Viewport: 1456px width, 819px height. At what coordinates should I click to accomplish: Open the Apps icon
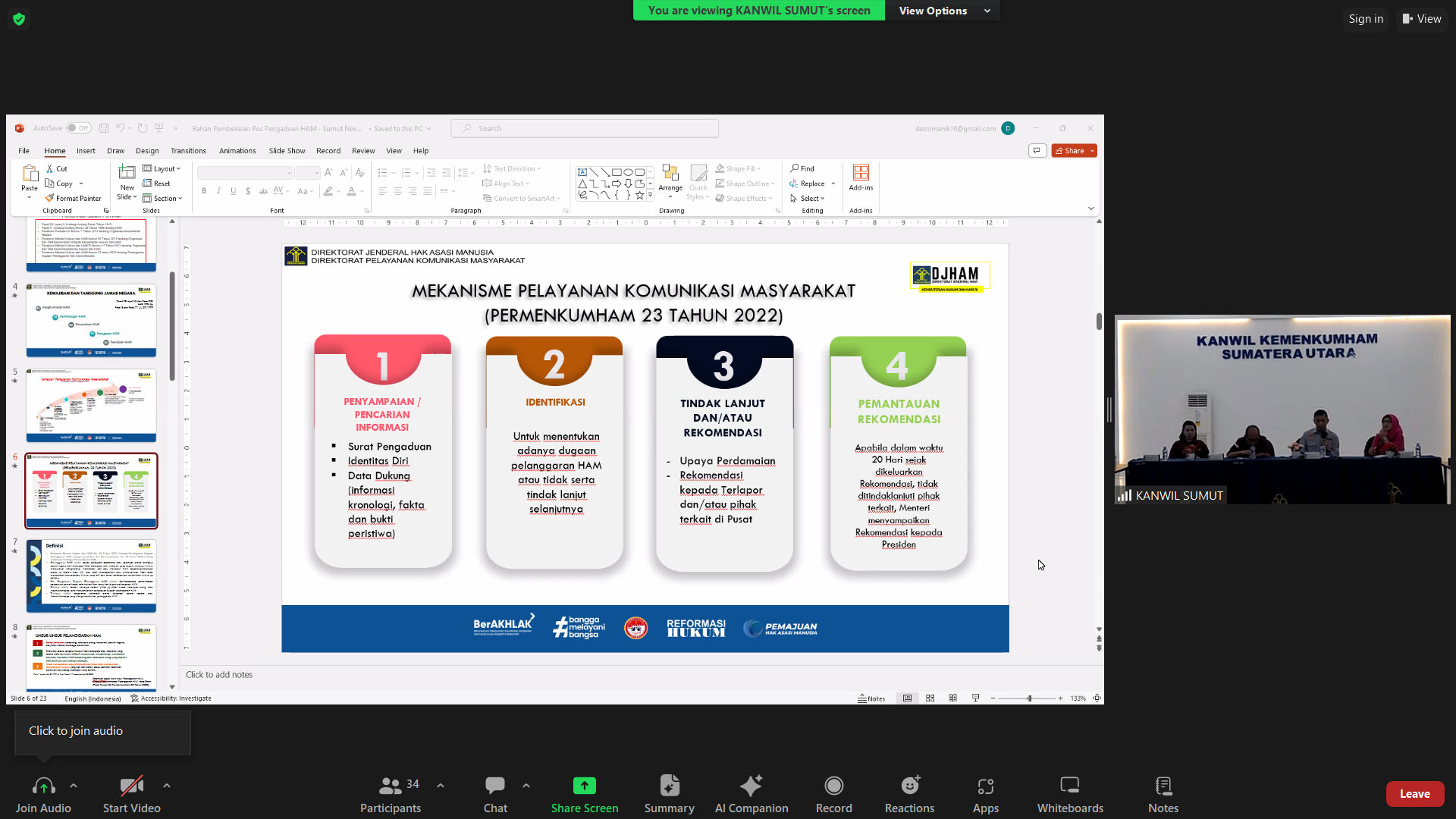pos(985,786)
